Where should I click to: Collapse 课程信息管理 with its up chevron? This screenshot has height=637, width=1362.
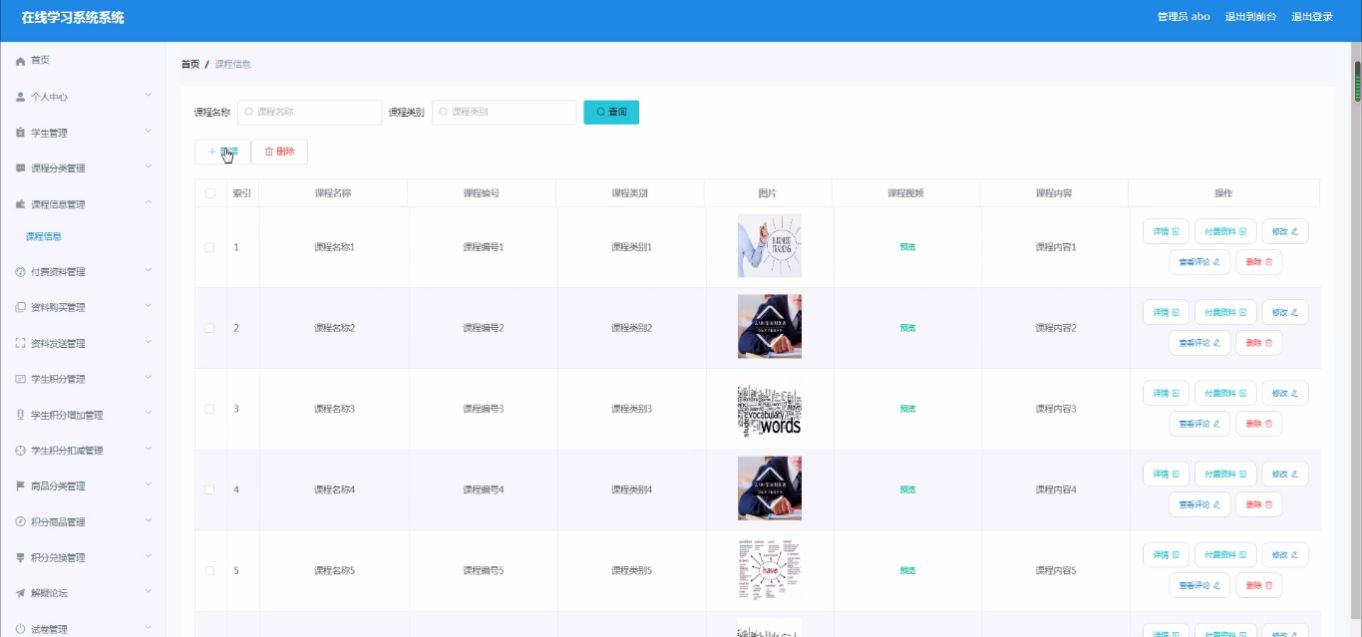[x=148, y=203]
